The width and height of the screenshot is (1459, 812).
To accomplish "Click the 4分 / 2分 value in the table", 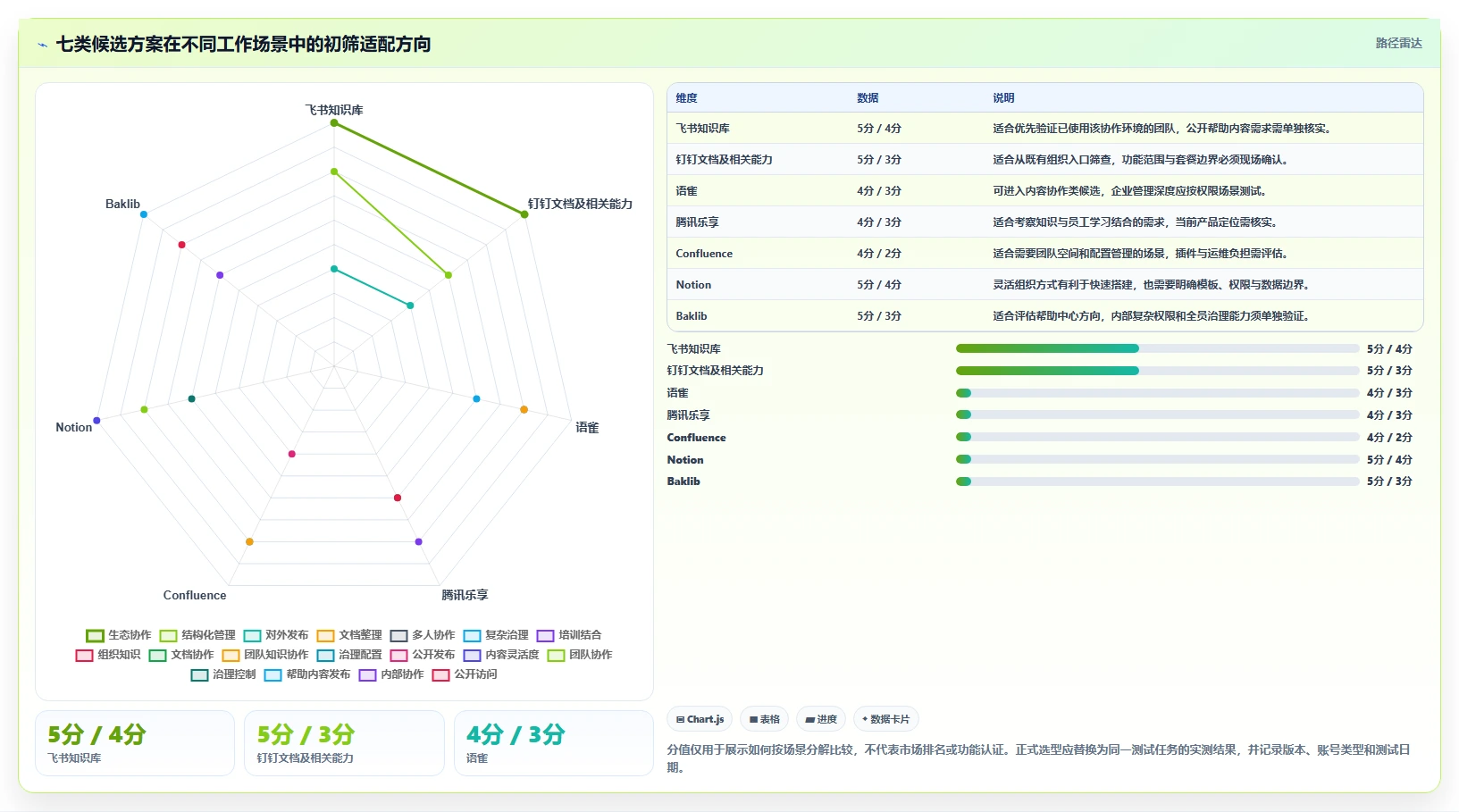I will (x=879, y=254).
